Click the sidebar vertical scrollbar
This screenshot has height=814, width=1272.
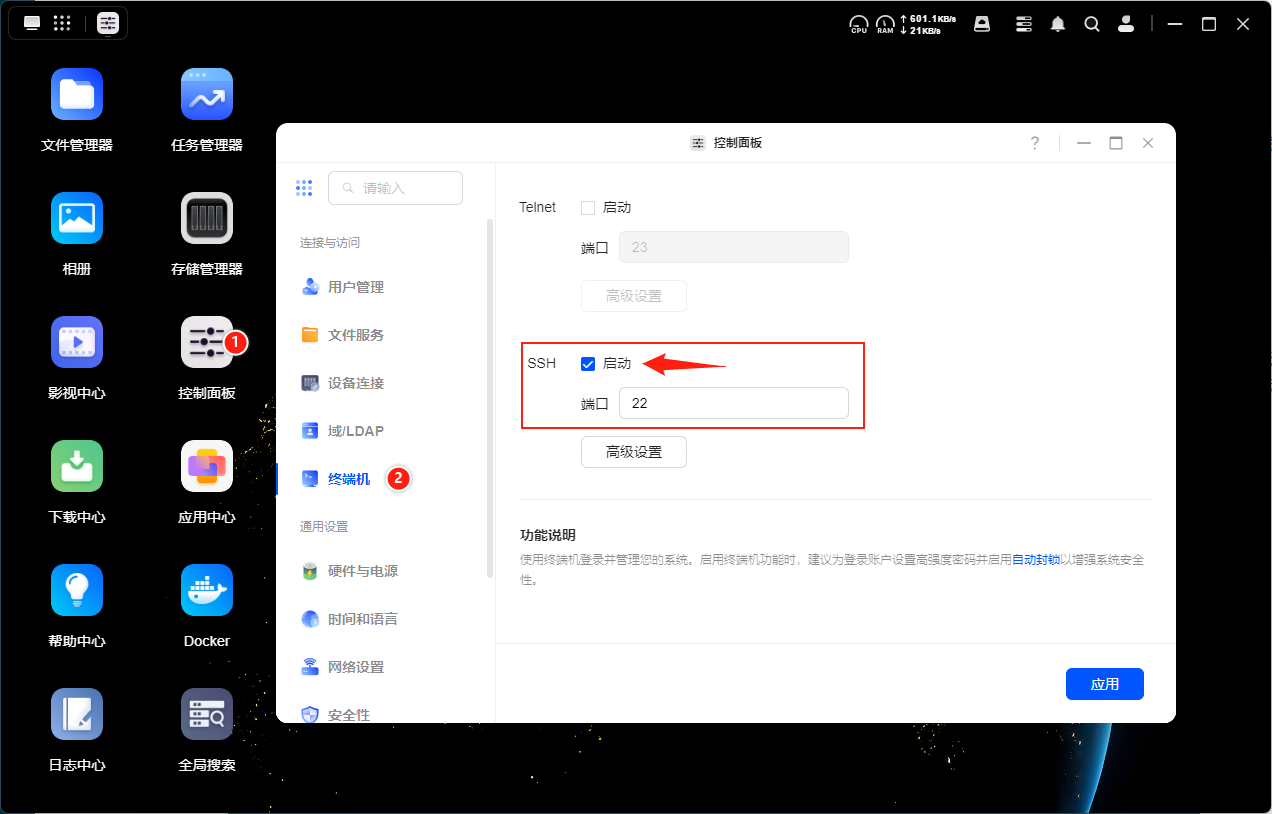point(490,398)
